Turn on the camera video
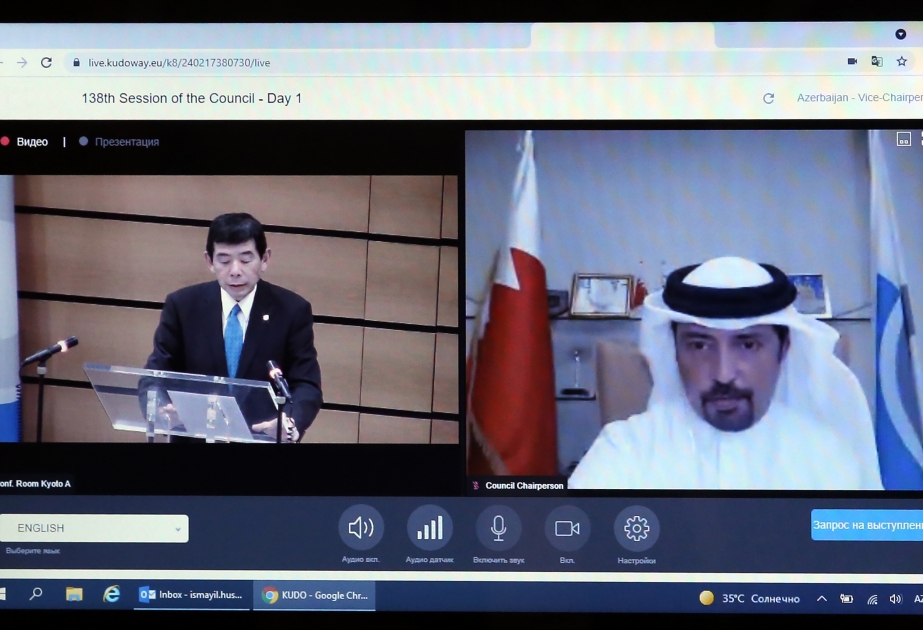Image resolution: width=923 pixels, height=630 pixels. tap(567, 528)
